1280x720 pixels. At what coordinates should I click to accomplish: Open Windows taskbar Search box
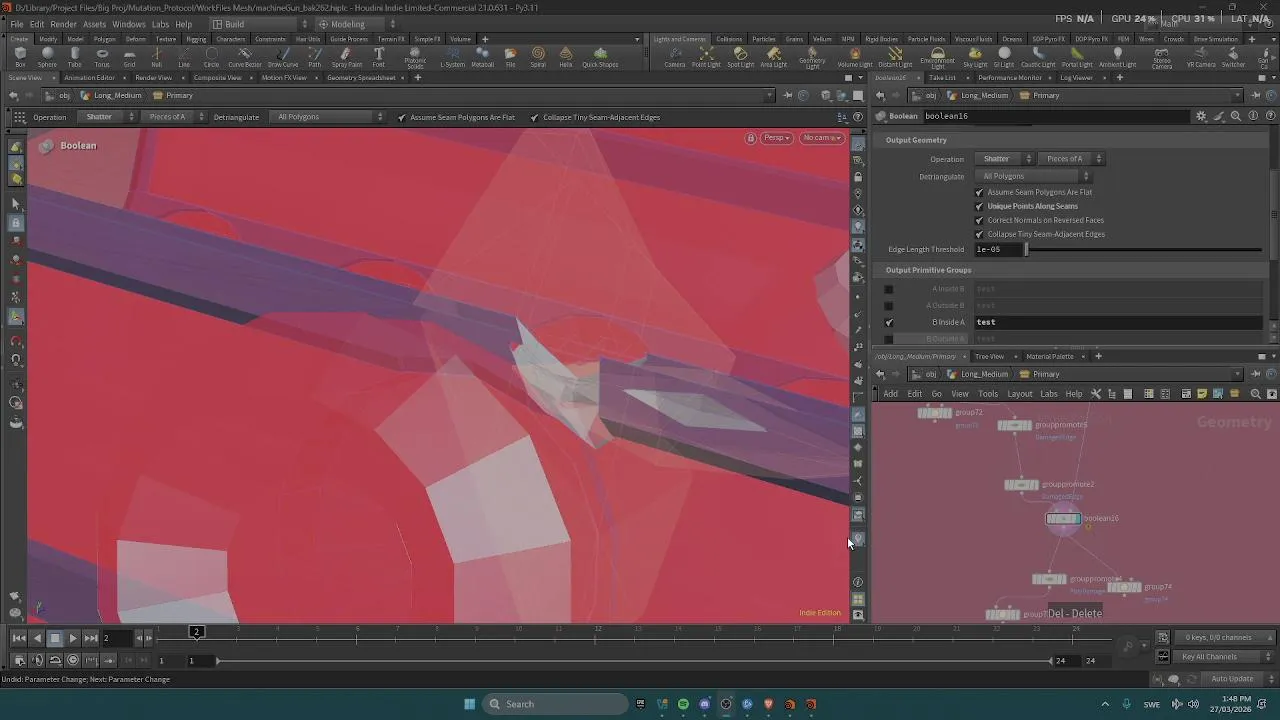(555, 704)
